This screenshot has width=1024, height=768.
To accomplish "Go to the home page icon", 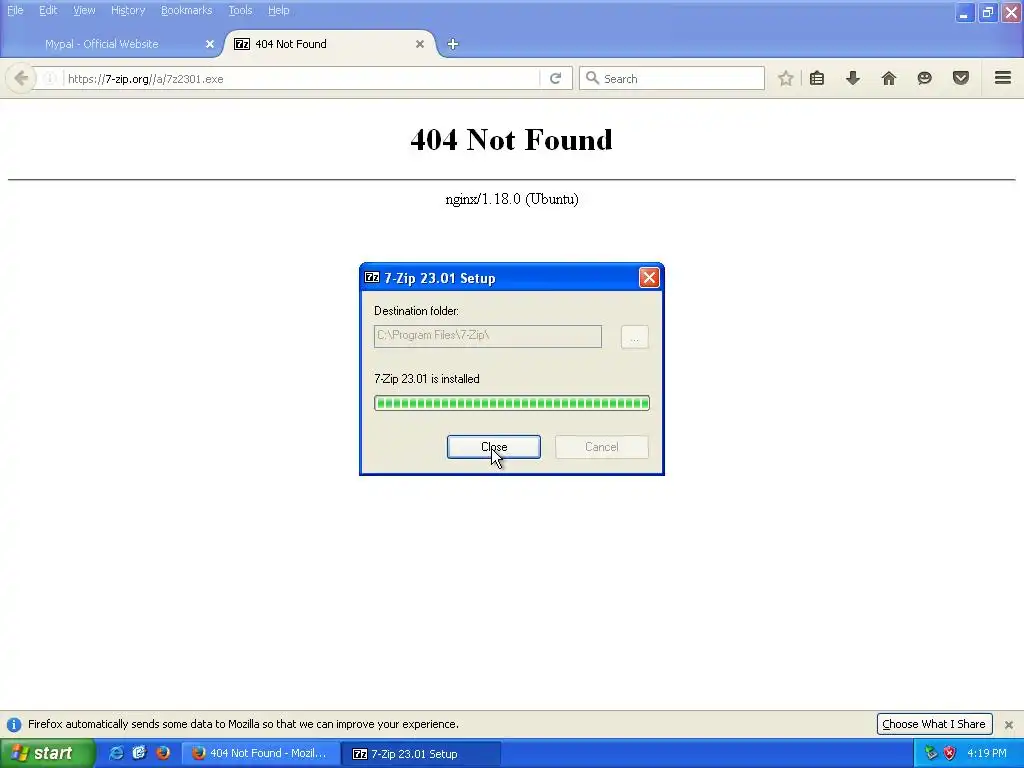I will [889, 78].
